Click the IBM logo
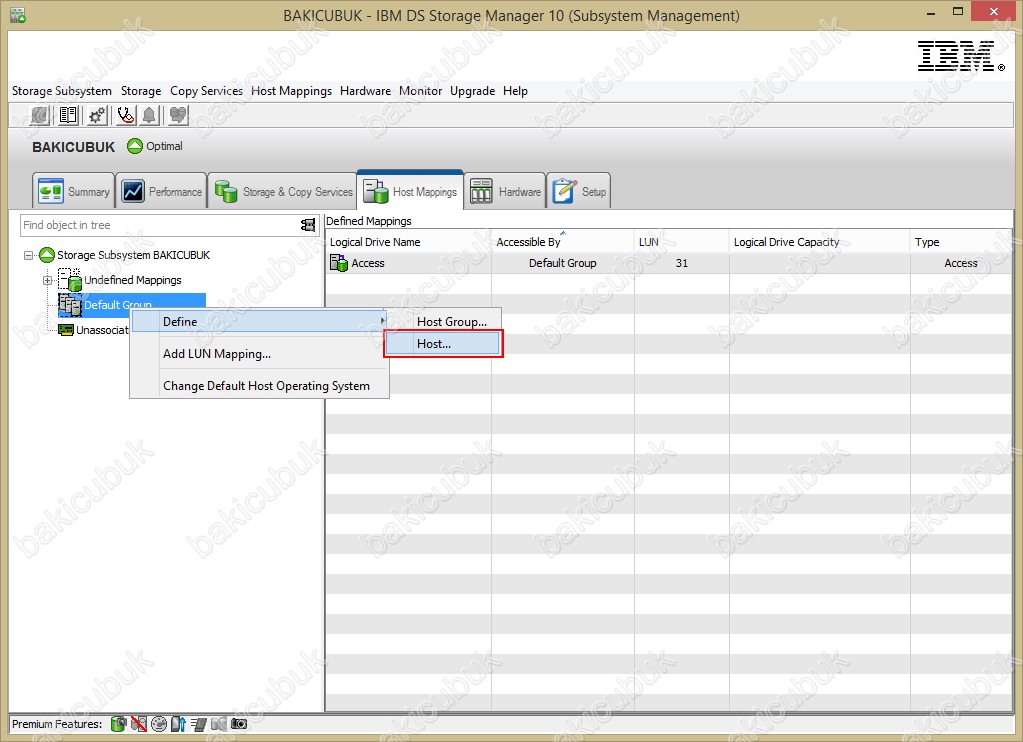Image resolution: width=1023 pixels, height=742 pixels. click(x=960, y=56)
